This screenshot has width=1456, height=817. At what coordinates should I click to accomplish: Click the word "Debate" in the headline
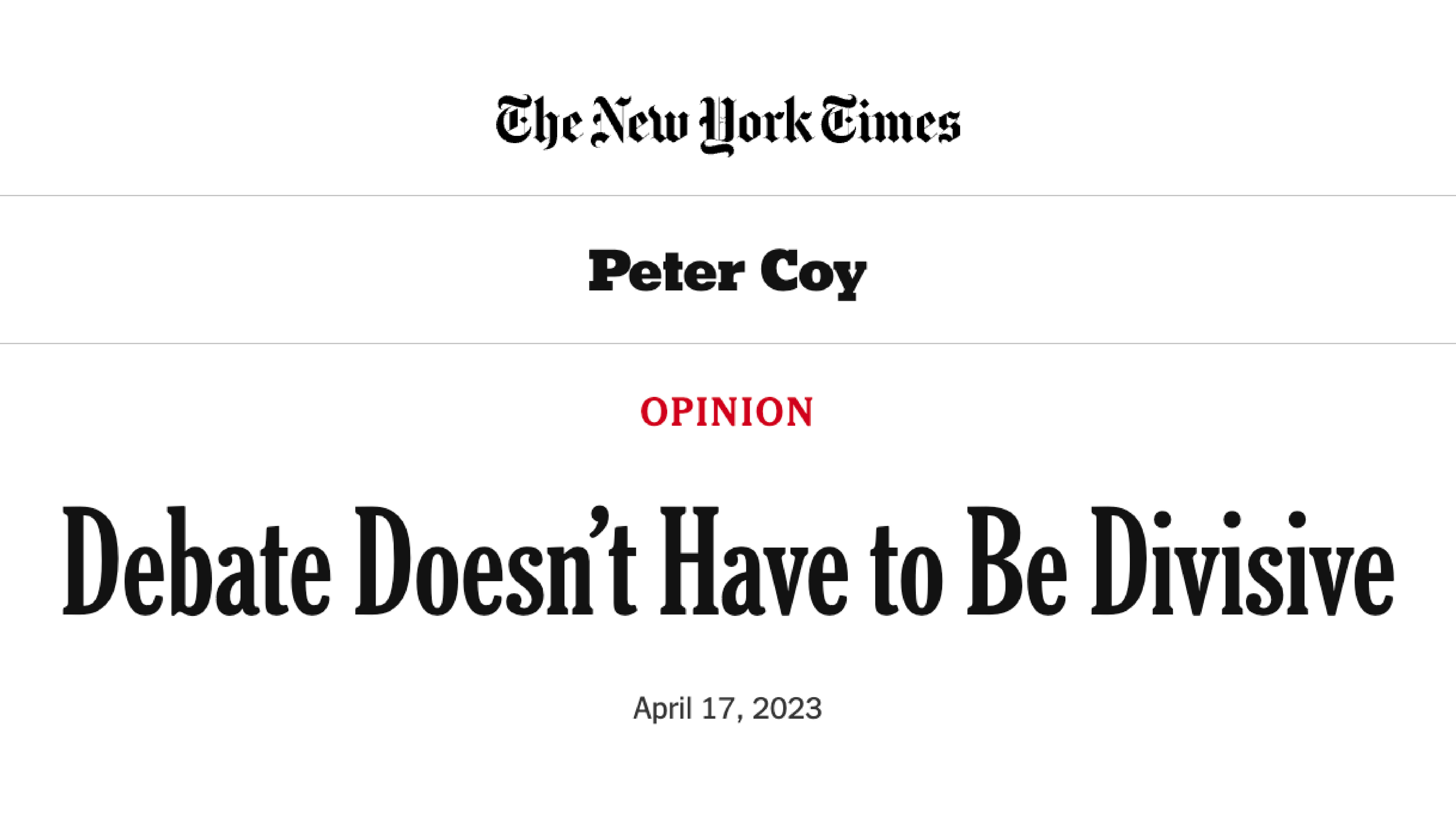[x=196, y=560]
